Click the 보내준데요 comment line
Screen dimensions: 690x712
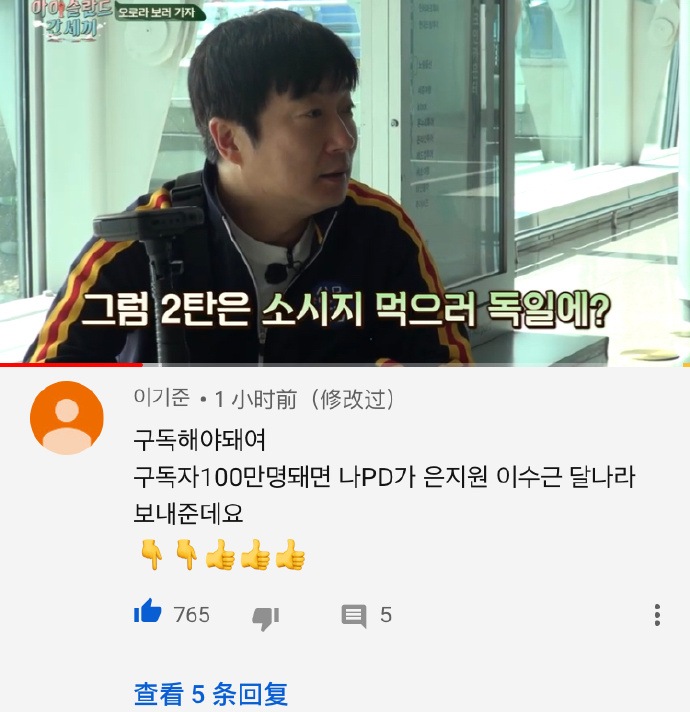click(188, 513)
